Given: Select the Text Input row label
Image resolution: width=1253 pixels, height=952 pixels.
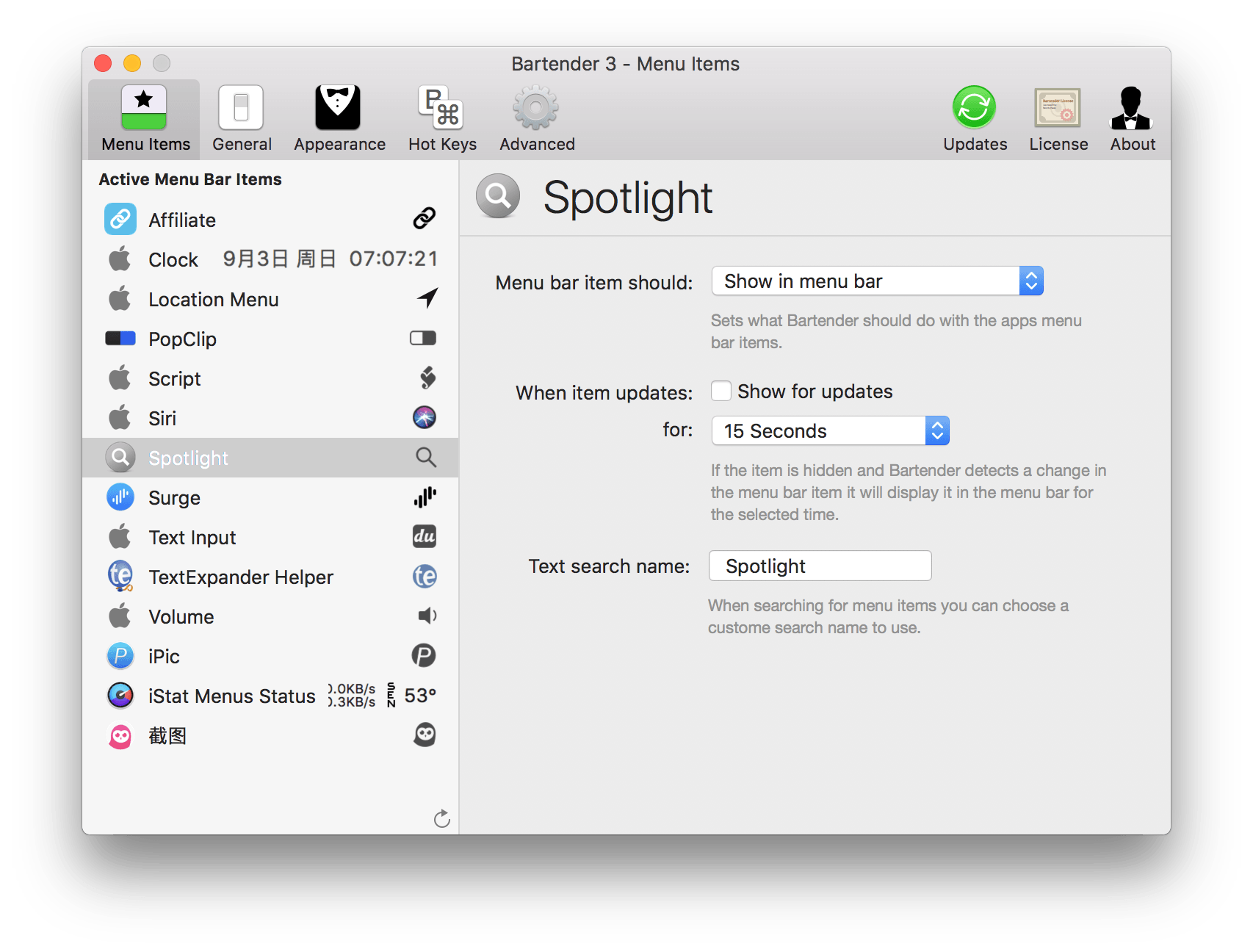Looking at the screenshot, I should click(192, 537).
